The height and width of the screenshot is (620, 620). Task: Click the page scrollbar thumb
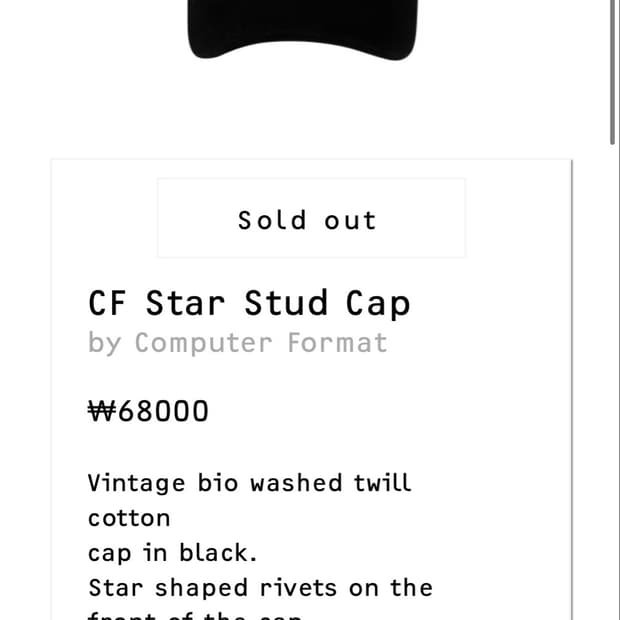click(612, 72)
